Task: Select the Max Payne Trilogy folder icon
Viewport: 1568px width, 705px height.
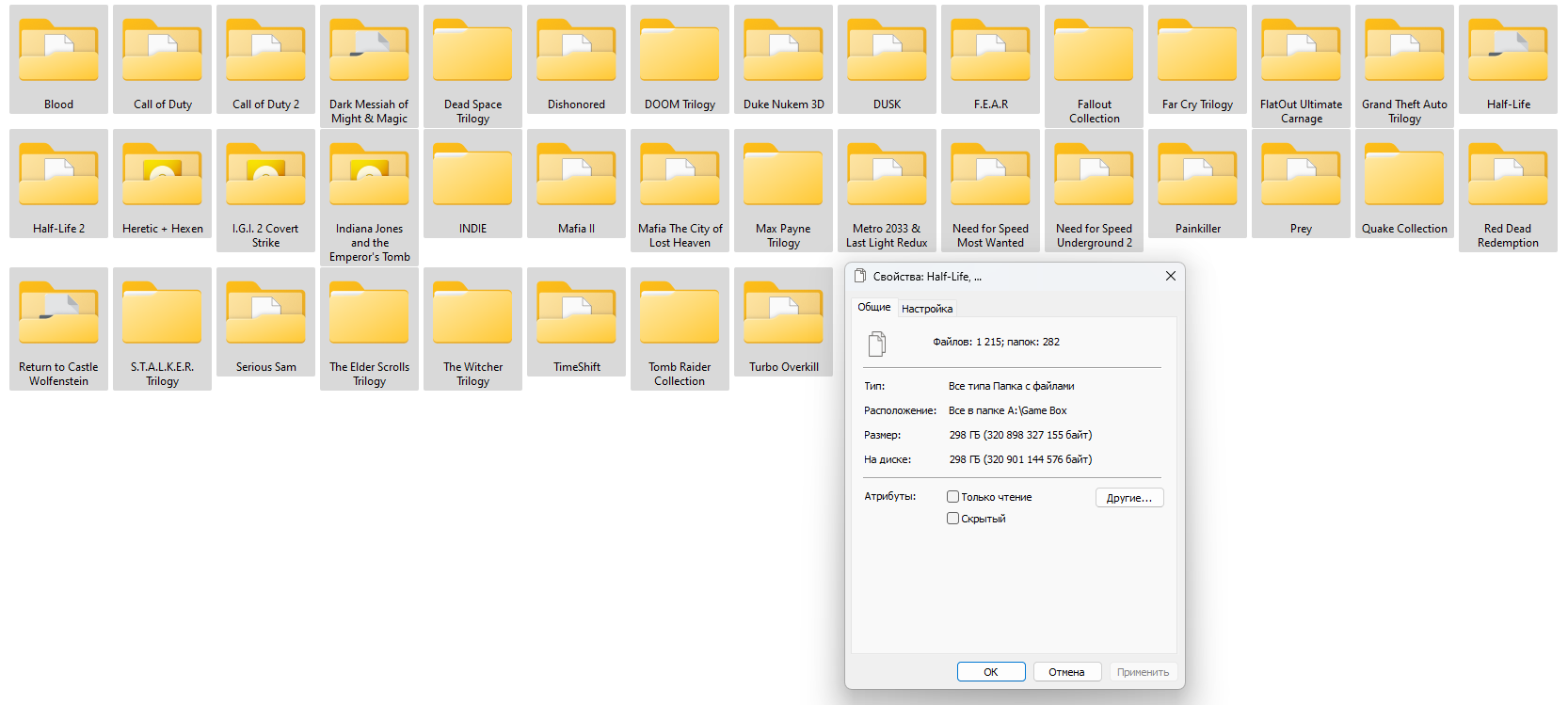Action: pyautogui.click(x=783, y=174)
